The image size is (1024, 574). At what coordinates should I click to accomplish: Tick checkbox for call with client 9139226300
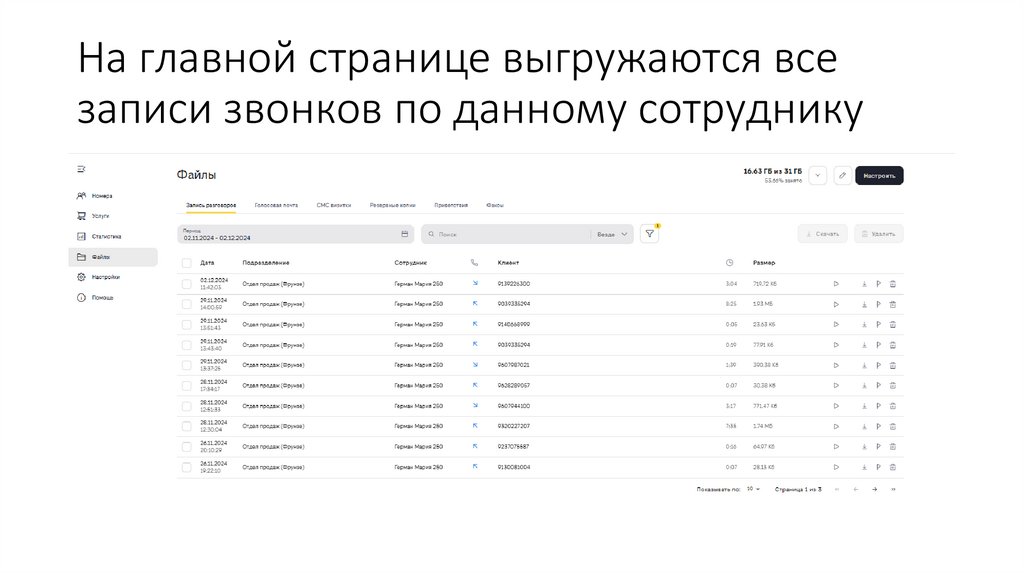point(187,284)
